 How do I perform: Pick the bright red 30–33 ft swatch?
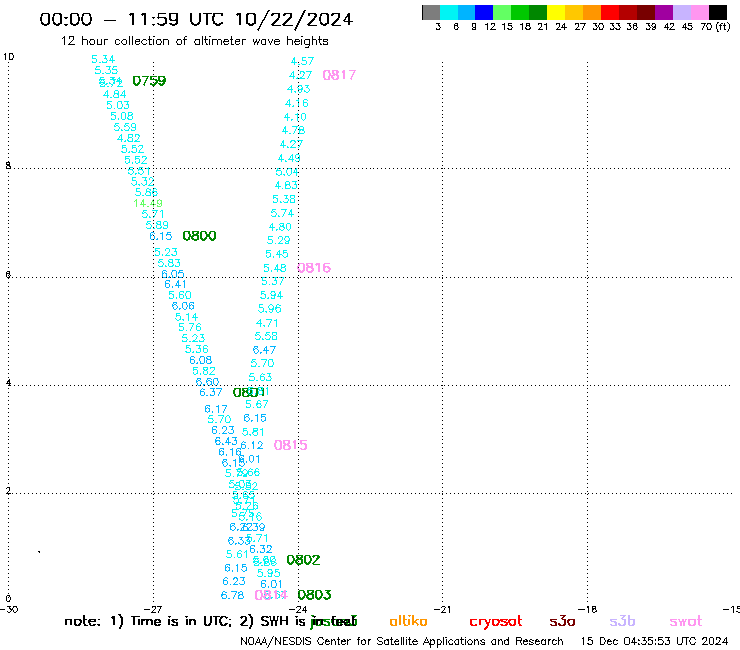pyautogui.click(x=610, y=12)
